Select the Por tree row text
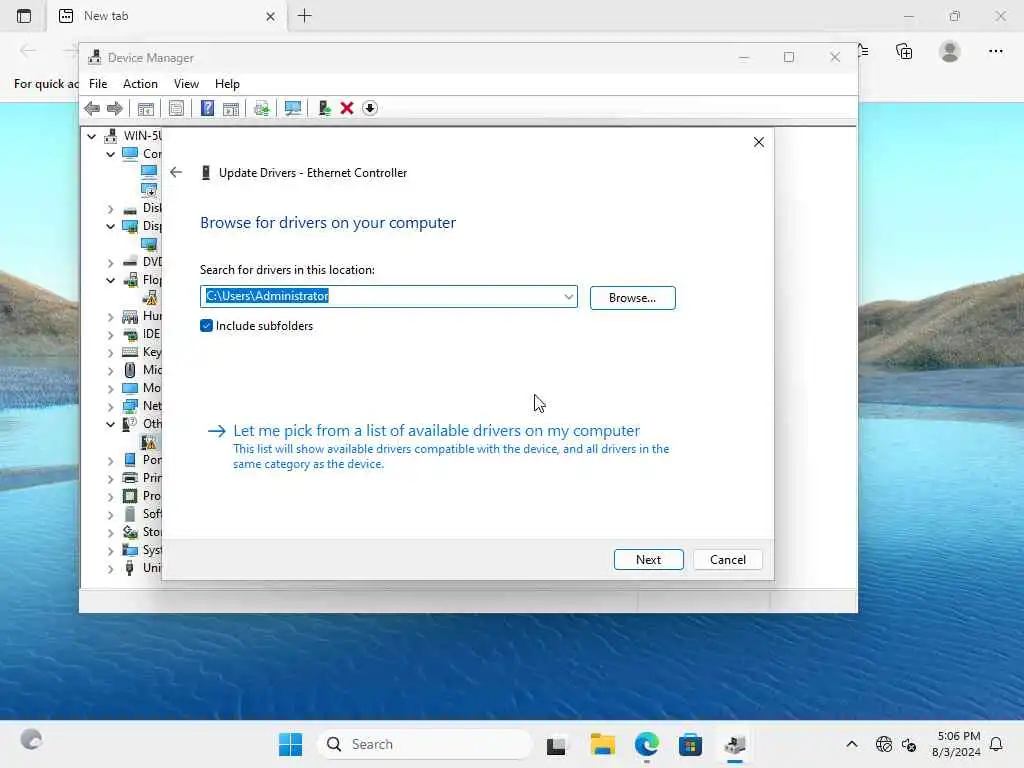This screenshot has height=768, width=1024. [152, 460]
